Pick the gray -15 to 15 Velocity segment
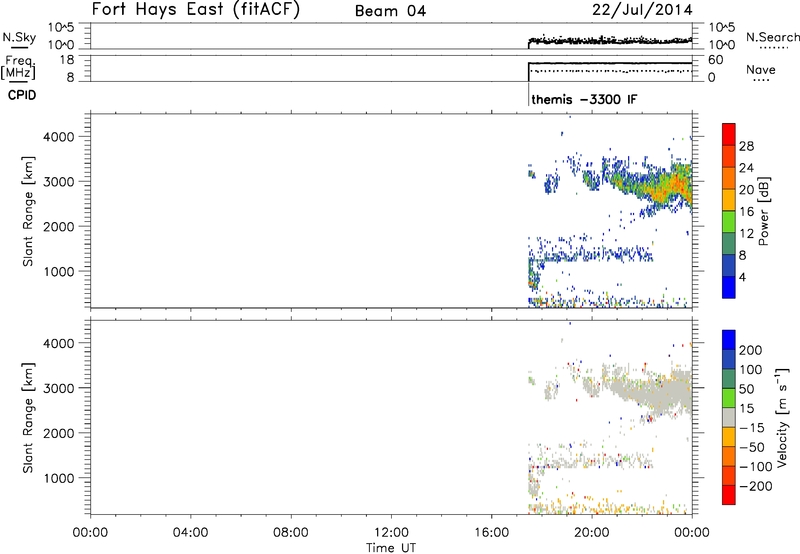800x554 pixels. [729, 418]
